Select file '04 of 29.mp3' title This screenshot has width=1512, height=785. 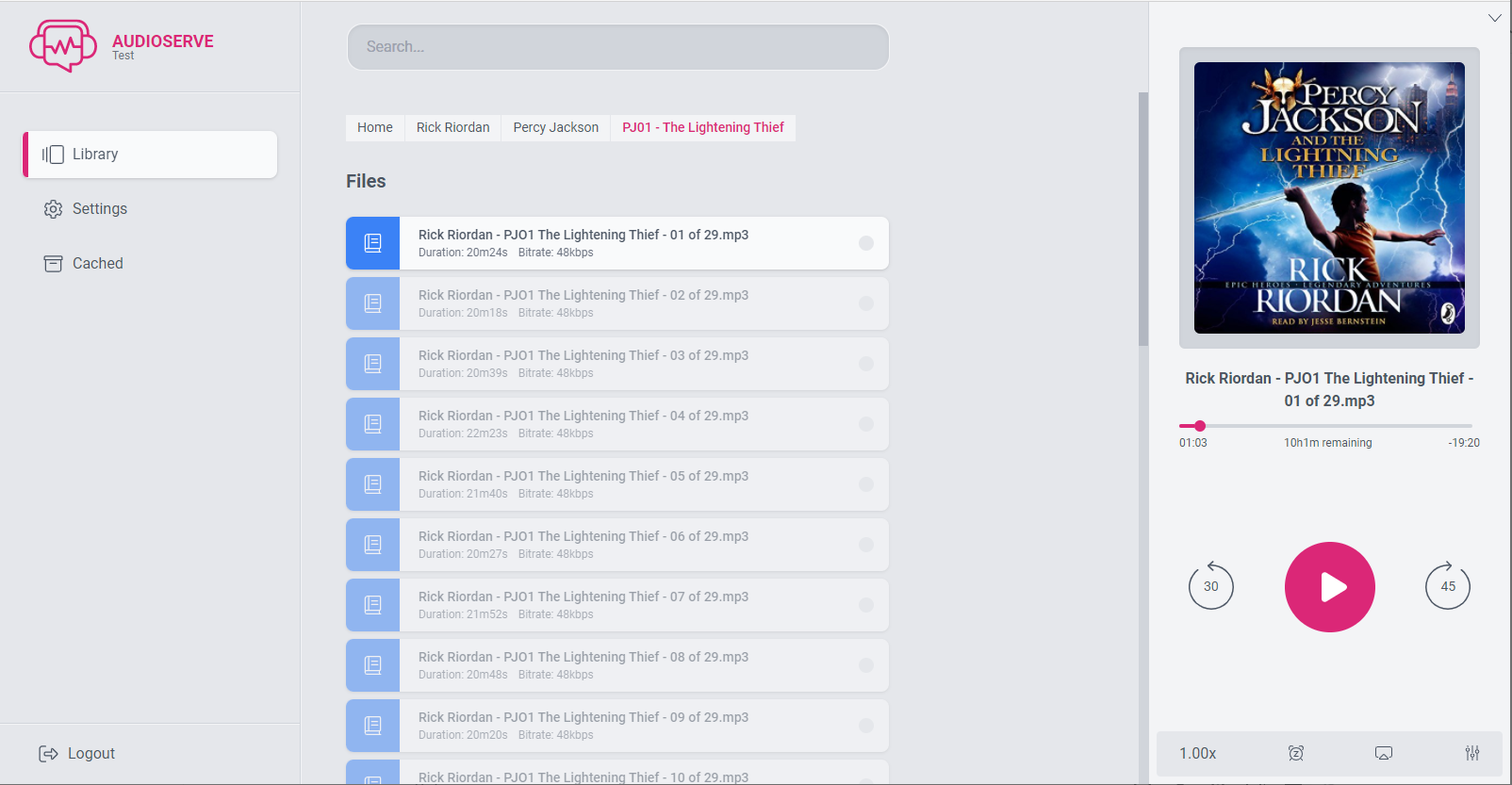click(x=583, y=416)
